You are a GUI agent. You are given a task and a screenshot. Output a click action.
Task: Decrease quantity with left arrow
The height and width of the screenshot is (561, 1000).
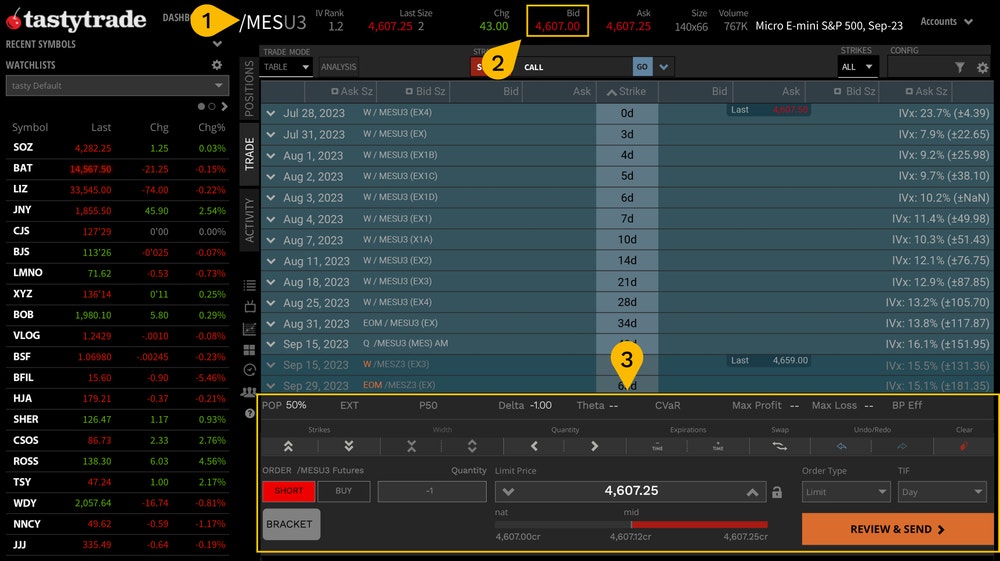pyautogui.click(x=534, y=446)
